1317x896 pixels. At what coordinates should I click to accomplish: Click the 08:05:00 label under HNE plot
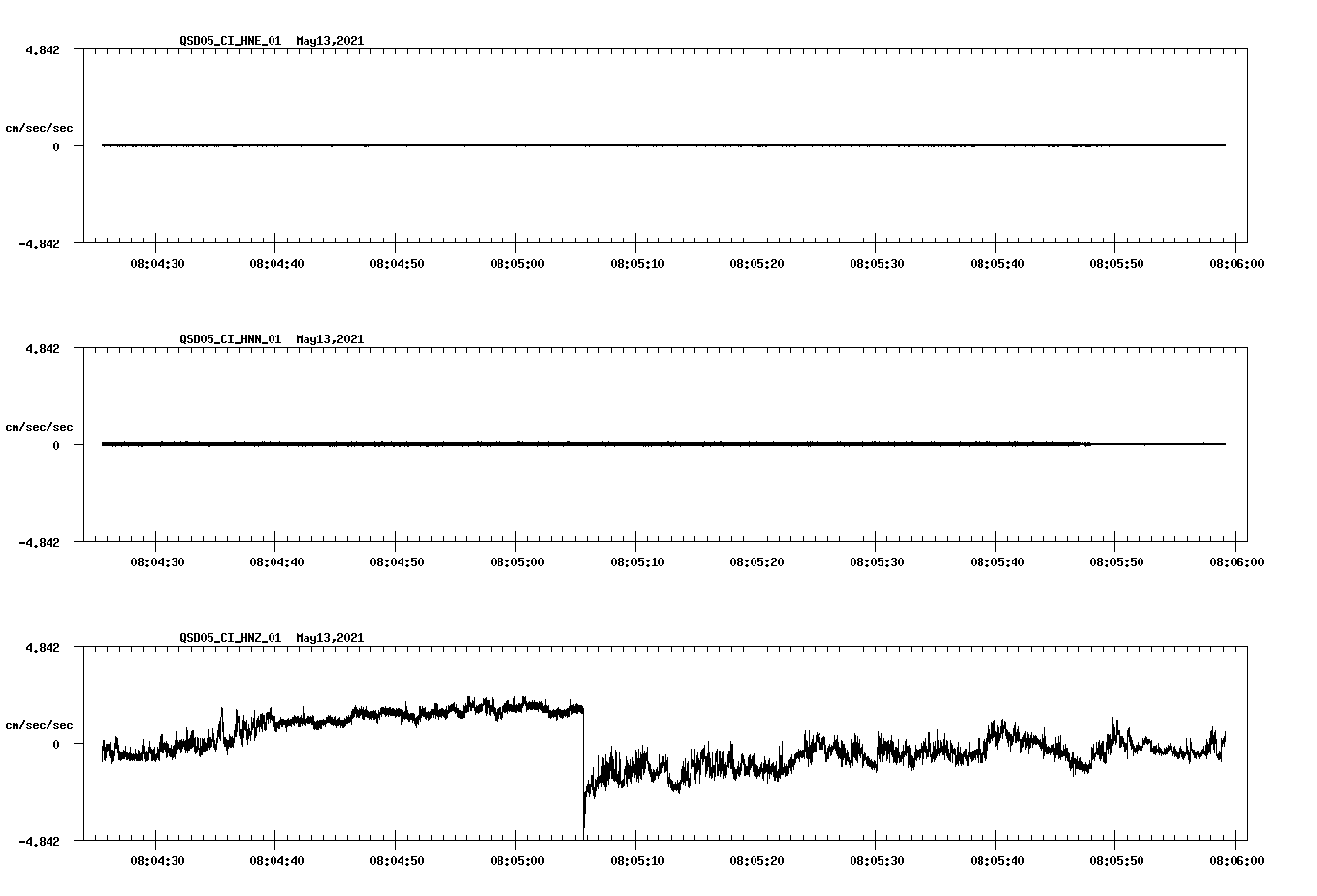click(x=516, y=263)
